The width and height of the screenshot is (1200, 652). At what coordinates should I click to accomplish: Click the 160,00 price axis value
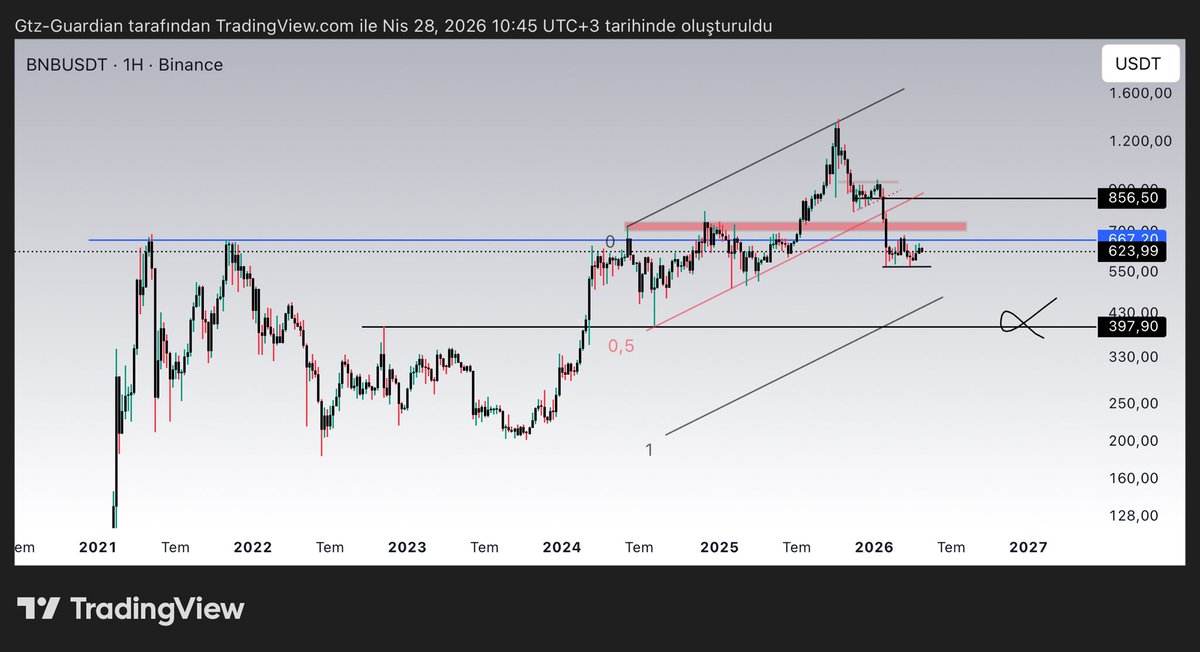tap(1134, 478)
